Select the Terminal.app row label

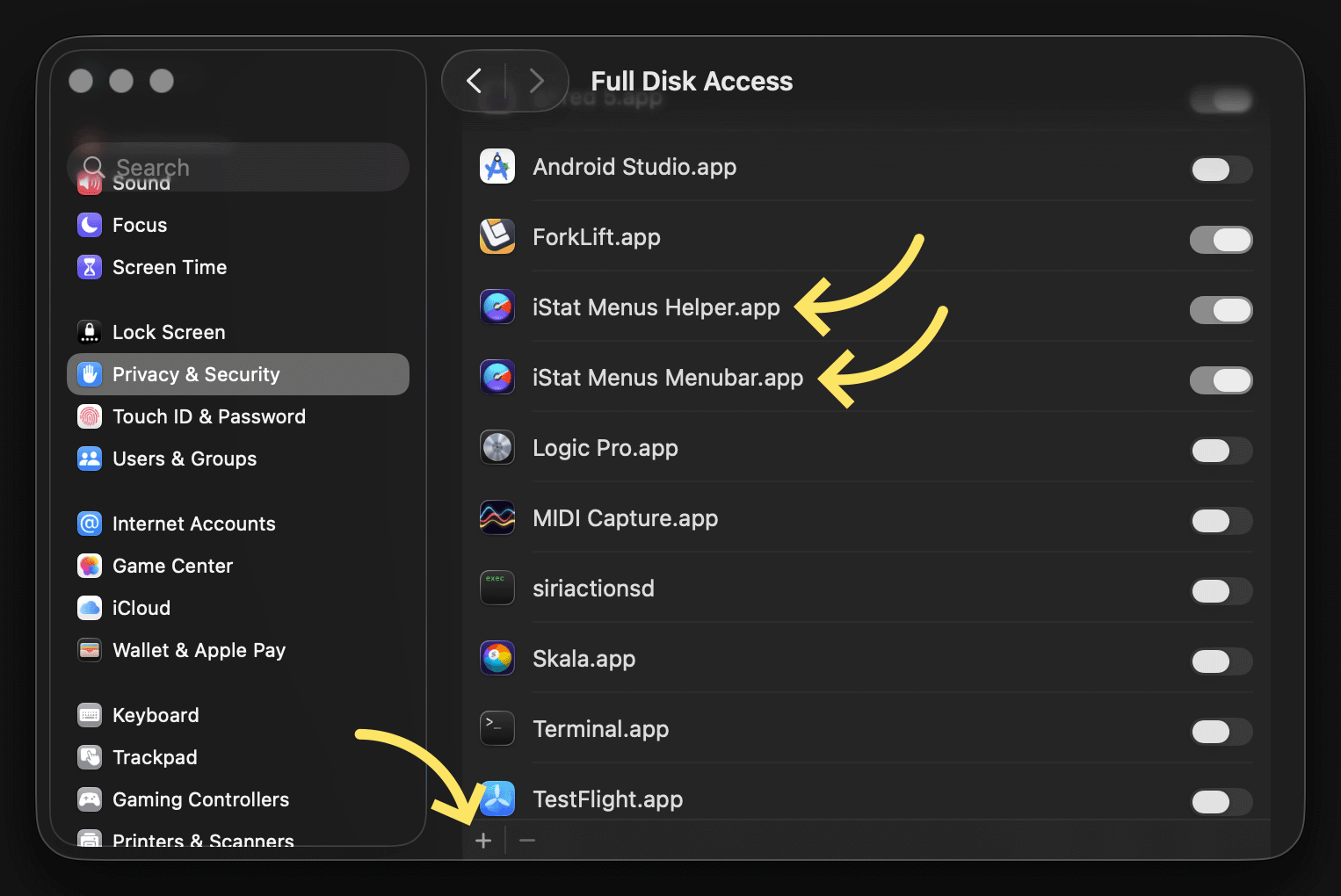pyautogui.click(x=601, y=729)
